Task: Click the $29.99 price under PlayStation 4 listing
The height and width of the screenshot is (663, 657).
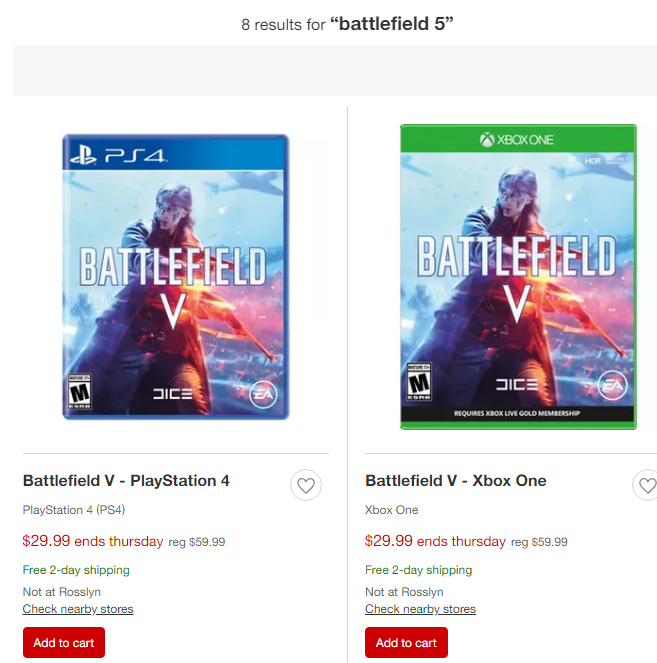Action: tap(46, 541)
